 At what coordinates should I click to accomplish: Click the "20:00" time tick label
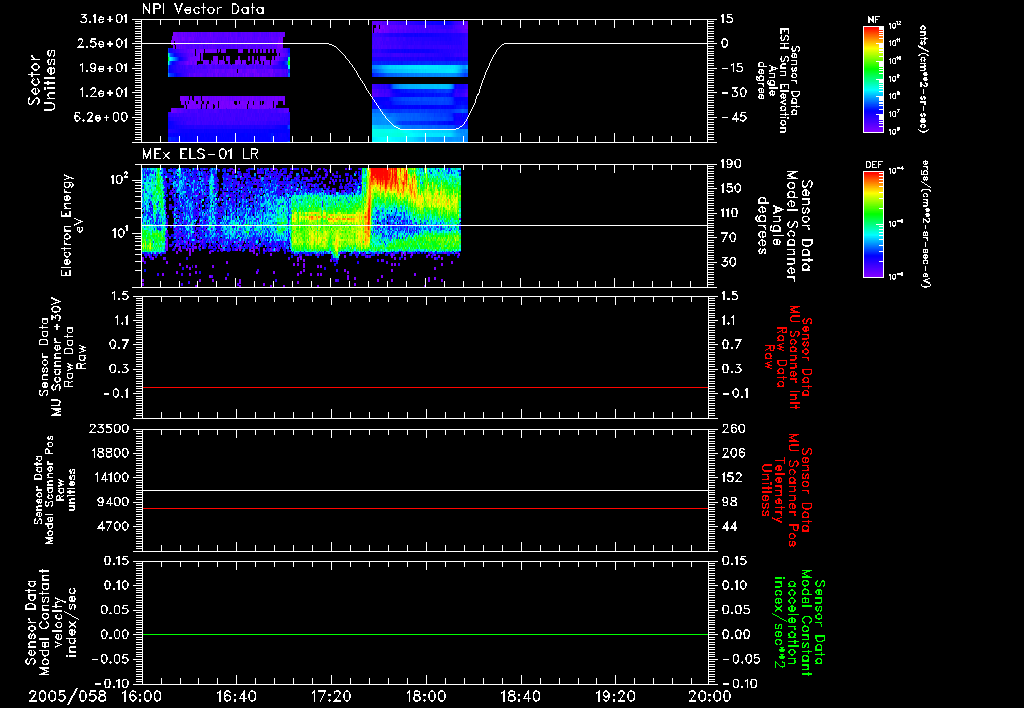pos(710,696)
